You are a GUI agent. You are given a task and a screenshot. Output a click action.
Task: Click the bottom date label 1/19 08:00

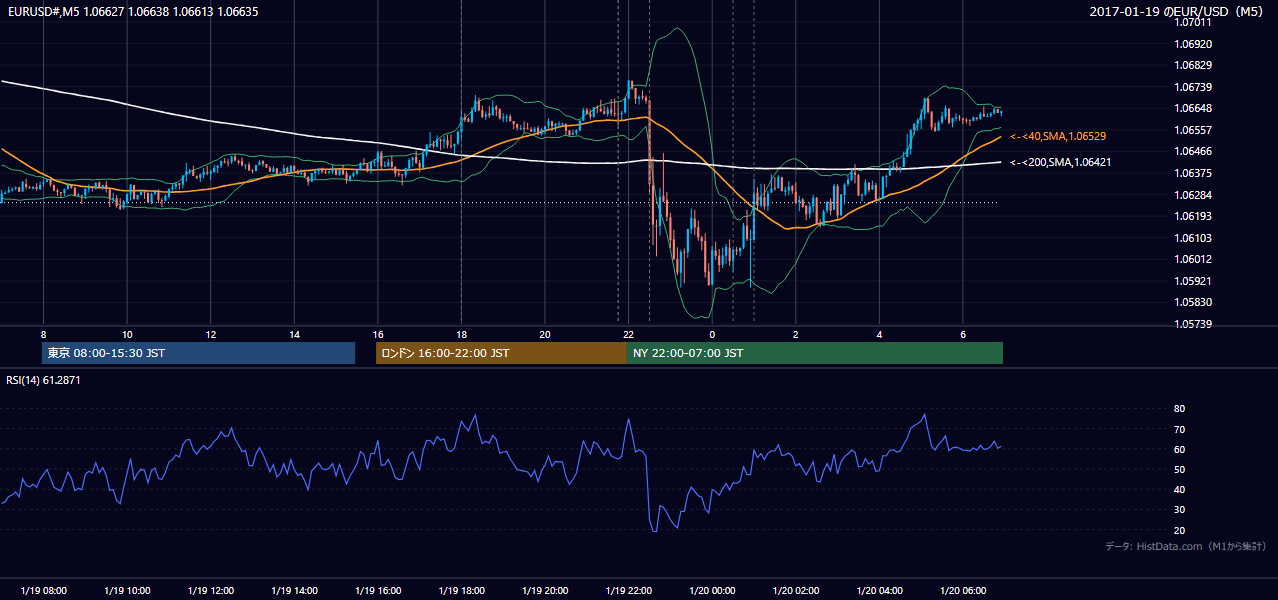click(x=43, y=590)
